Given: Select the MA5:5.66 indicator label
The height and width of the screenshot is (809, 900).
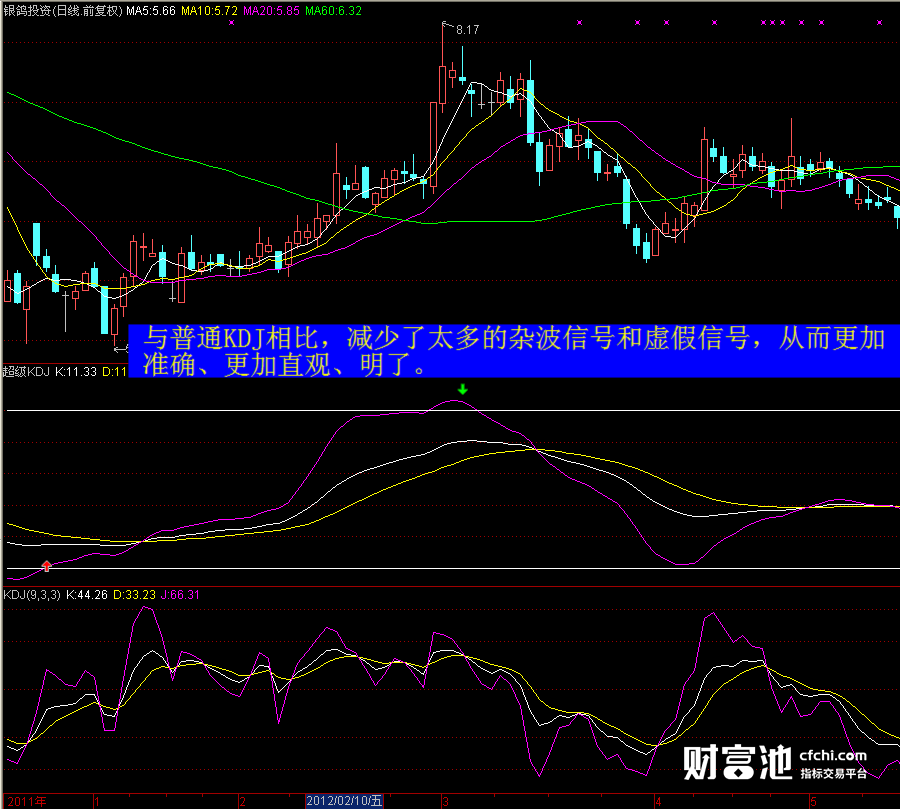Looking at the screenshot, I should click(151, 10).
